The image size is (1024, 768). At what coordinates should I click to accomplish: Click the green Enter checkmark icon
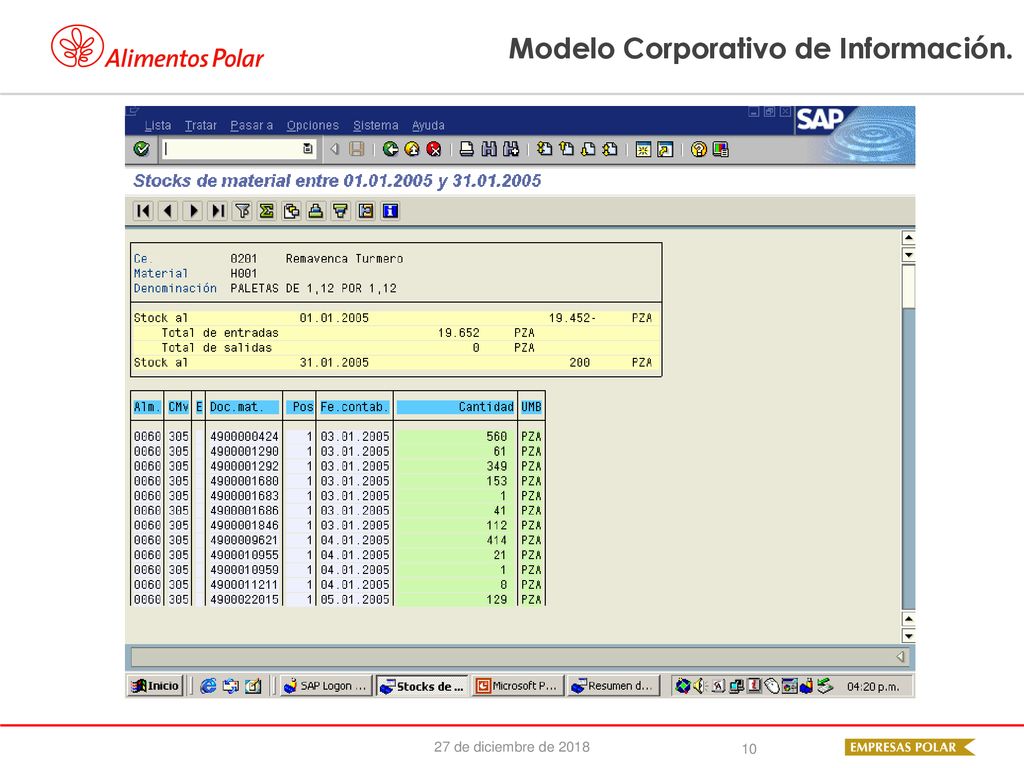click(x=141, y=149)
